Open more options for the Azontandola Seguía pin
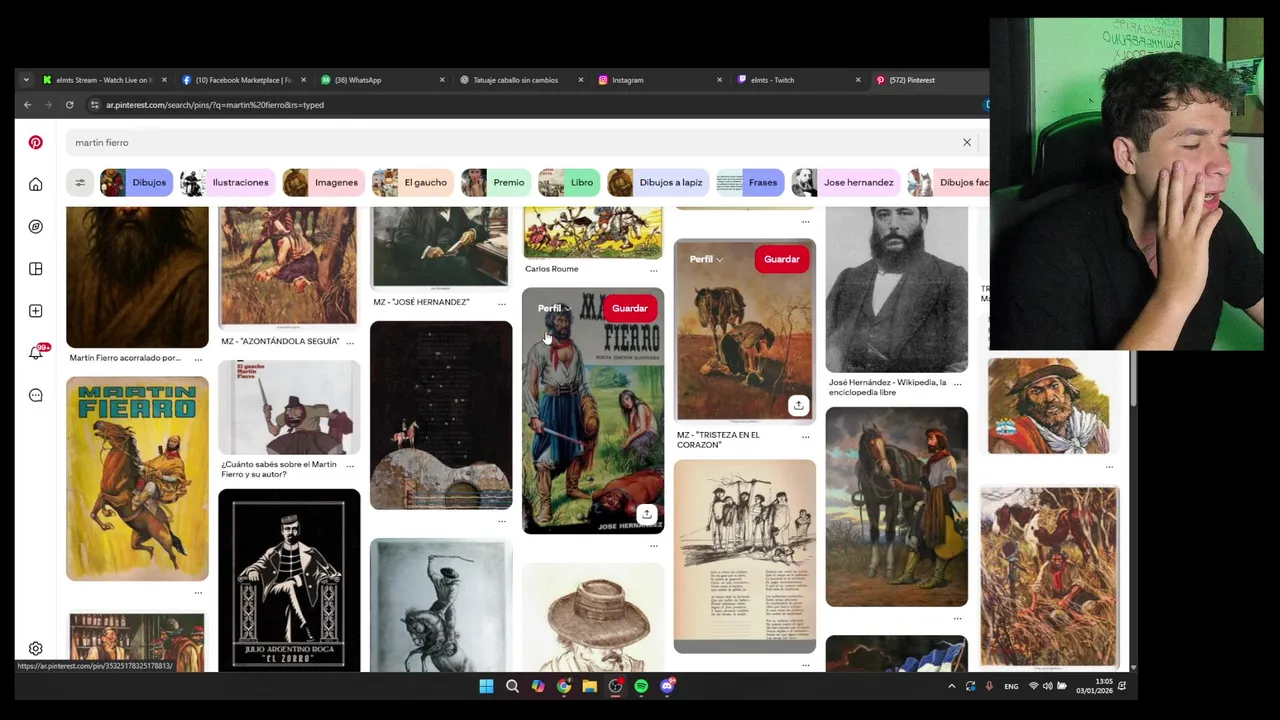Screen dimensions: 1280x720 click(349, 342)
